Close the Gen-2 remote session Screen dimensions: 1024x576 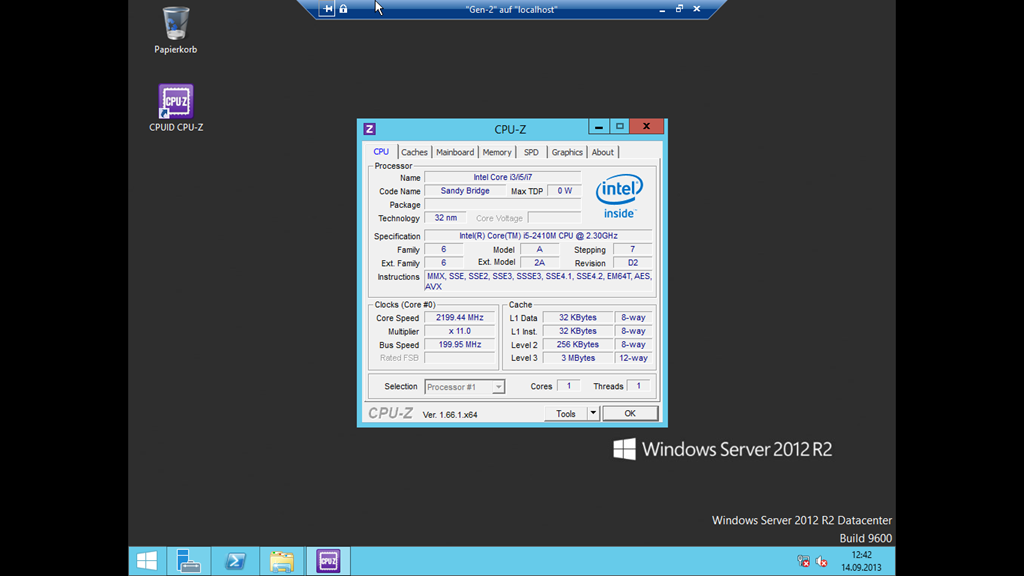(x=697, y=9)
